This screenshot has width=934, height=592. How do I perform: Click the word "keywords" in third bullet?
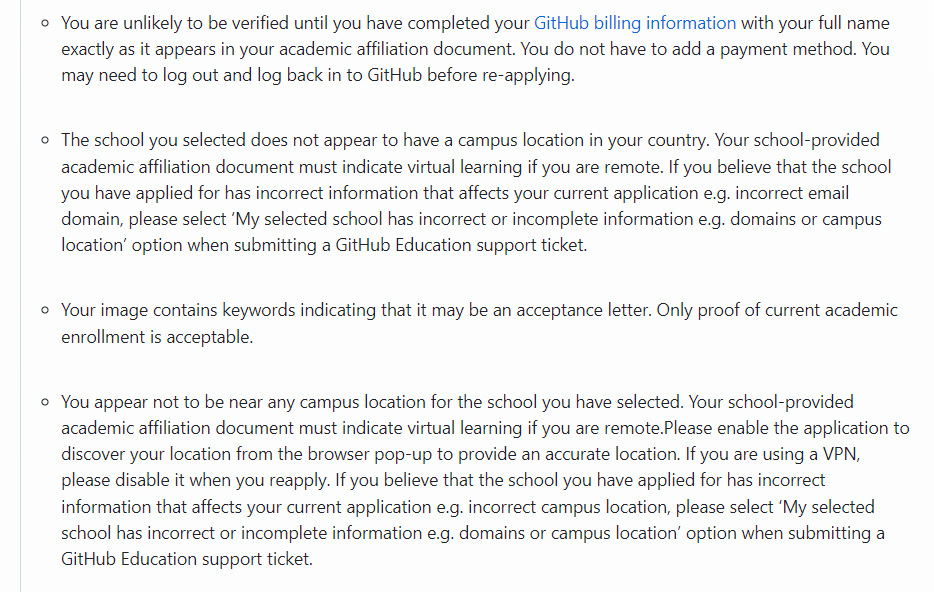click(x=259, y=310)
